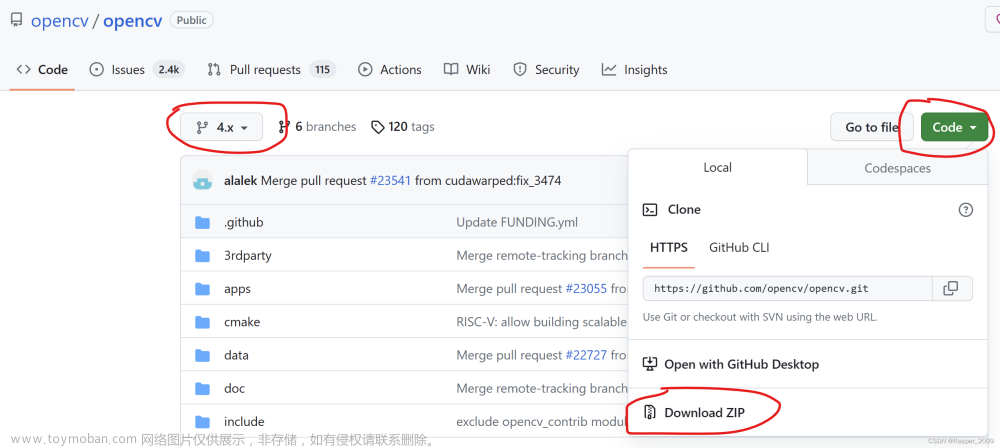1000x448 pixels.
Task: Click the folder icon for cmake
Action: pos(202,322)
